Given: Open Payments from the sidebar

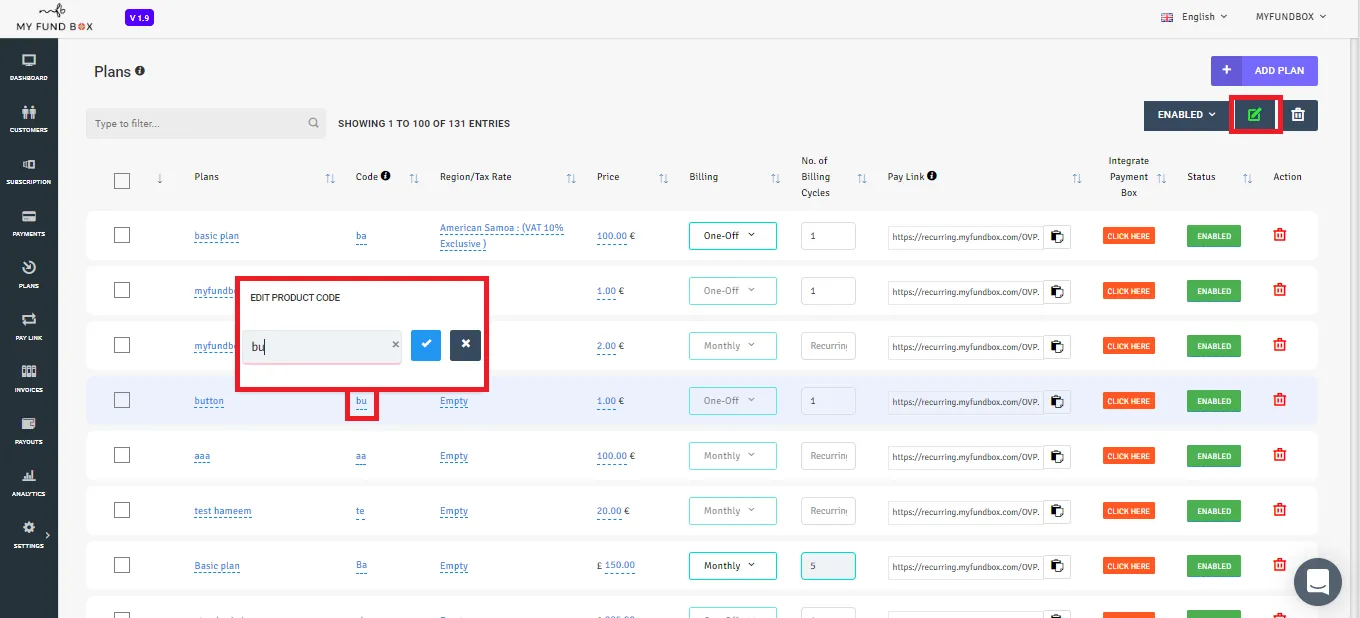Looking at the screenshot, I should pyautogui.click(x=29, y=223).
